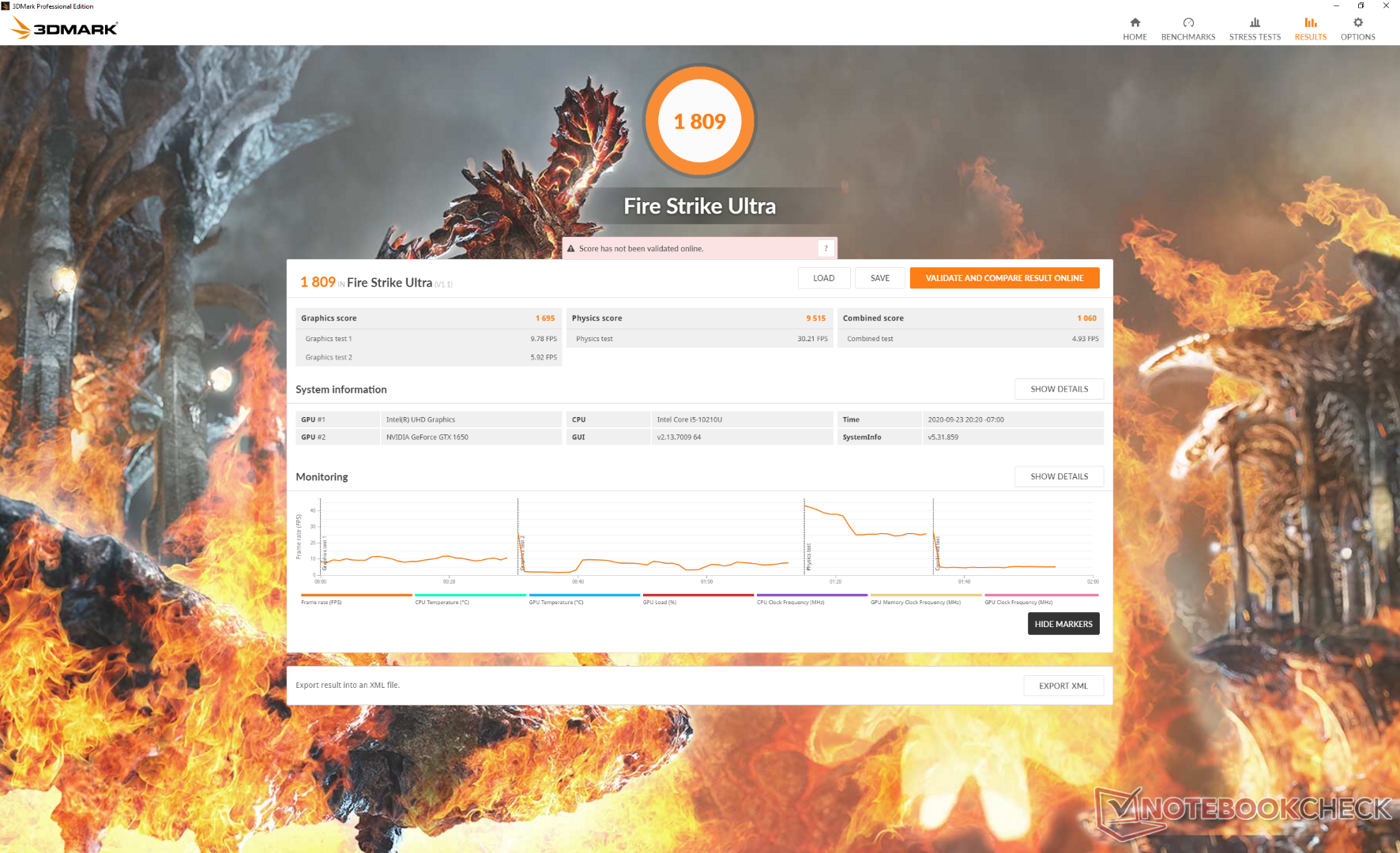Viewport: 1400px width, 853px height.
Task: Select Physics score value 9 515
Action: 816,318
